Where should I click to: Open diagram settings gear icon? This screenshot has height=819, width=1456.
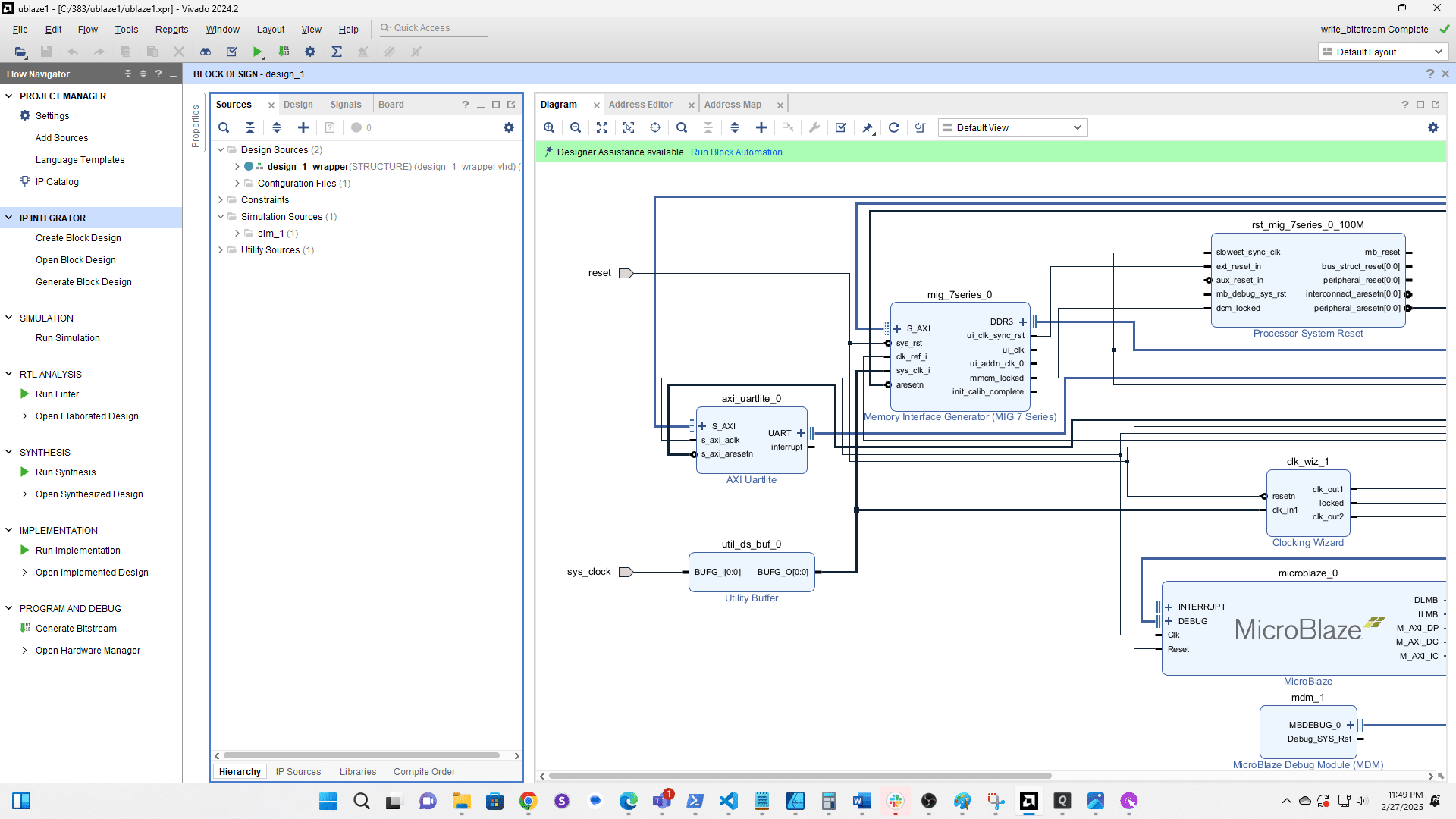(1432, 127)
